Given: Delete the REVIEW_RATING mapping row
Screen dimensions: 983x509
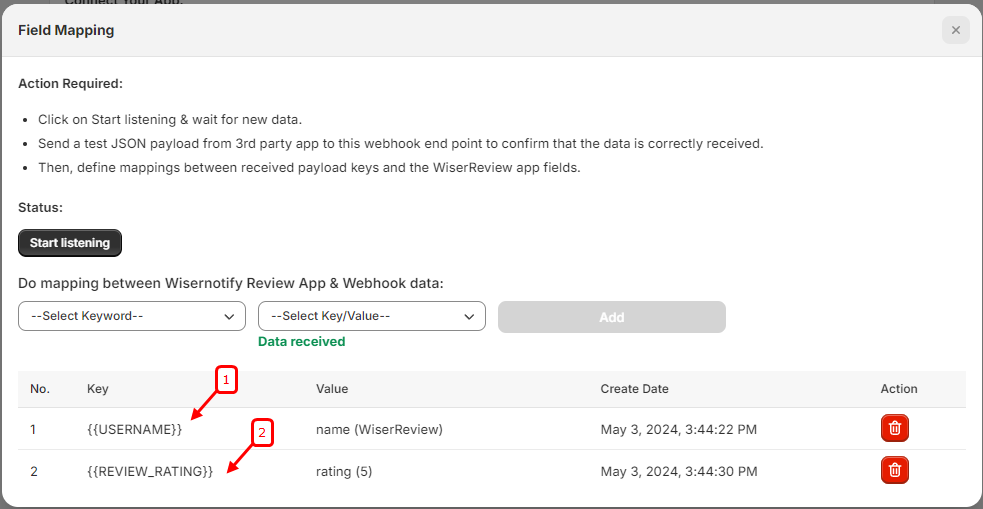Looking at the screenshot, I should point(895,470).
